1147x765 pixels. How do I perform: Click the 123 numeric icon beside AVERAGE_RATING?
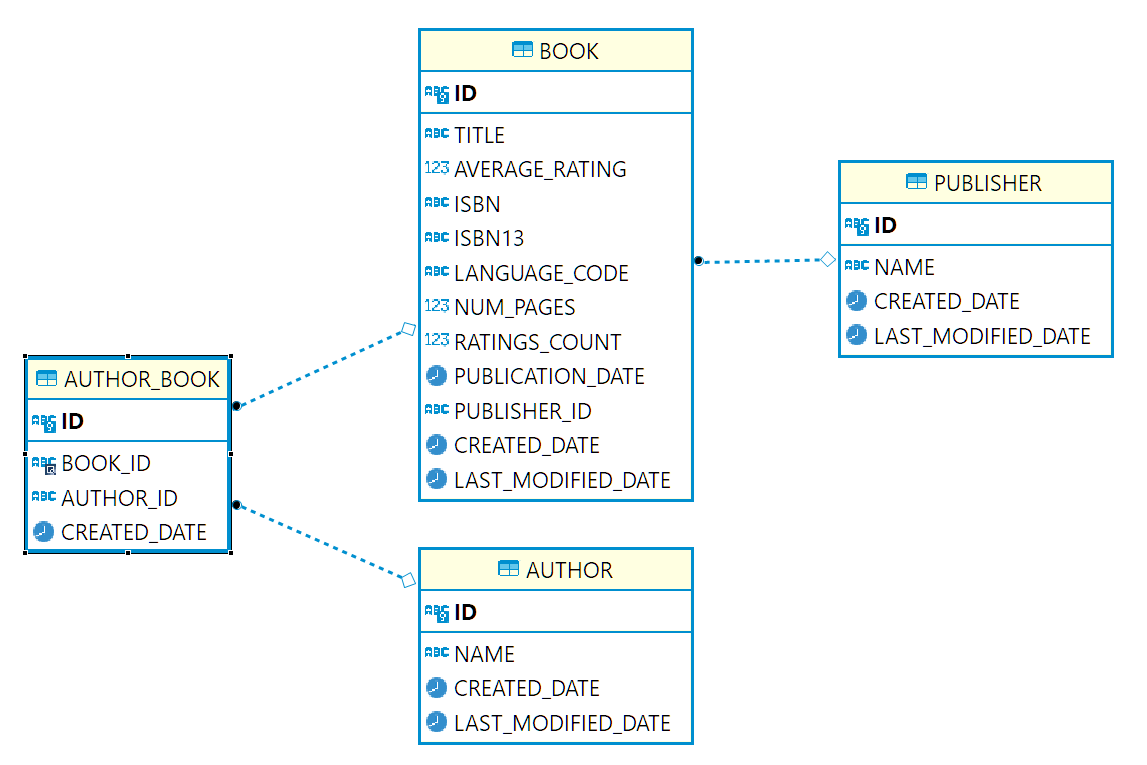[436, 169]
